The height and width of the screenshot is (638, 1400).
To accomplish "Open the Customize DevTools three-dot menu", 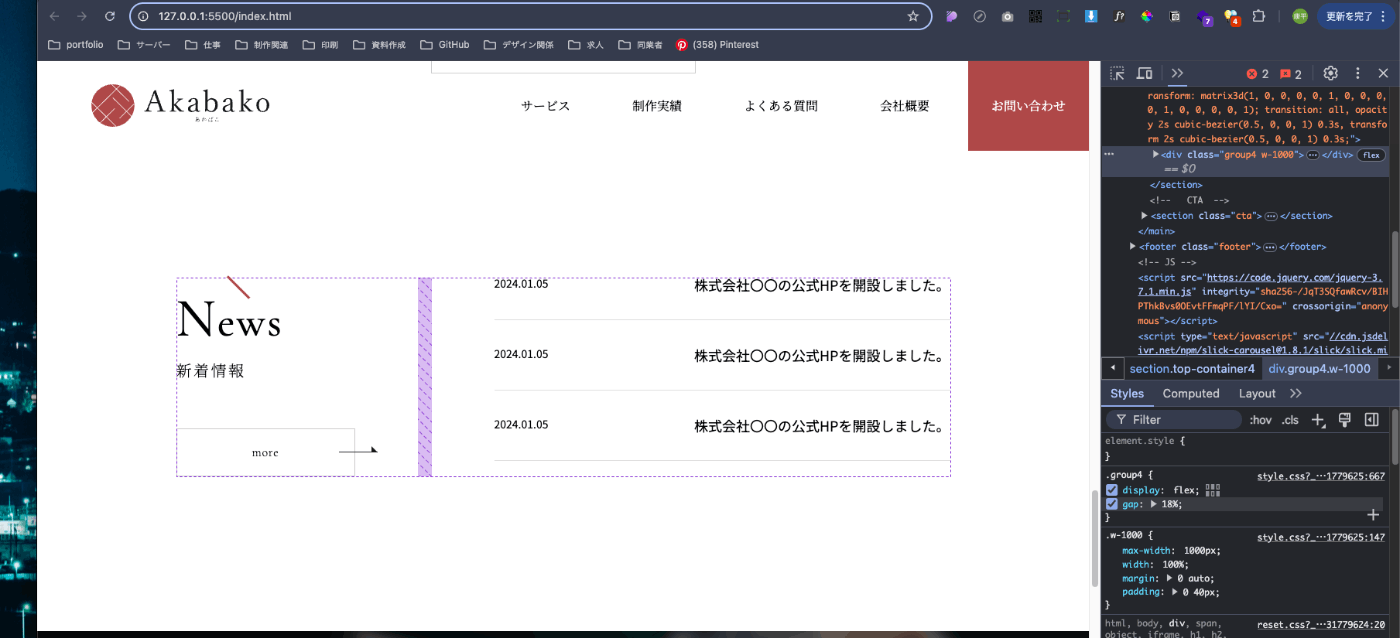I will pyautogui.click(x=1357, y=73).
